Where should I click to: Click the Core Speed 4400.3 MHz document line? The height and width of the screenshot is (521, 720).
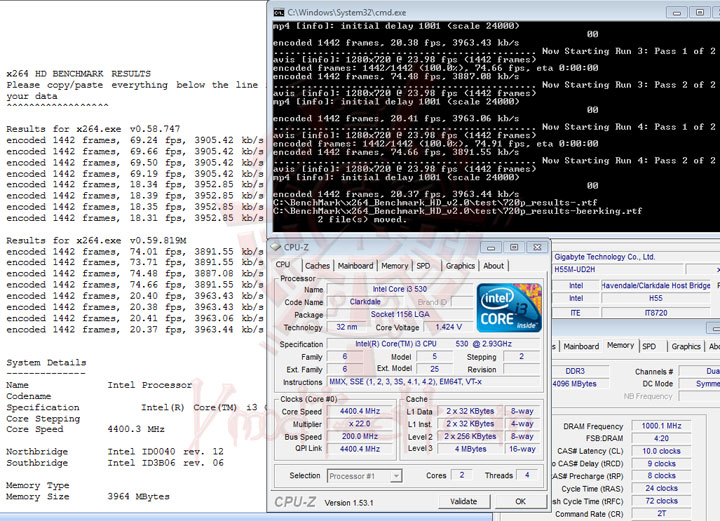click(85, 430)
